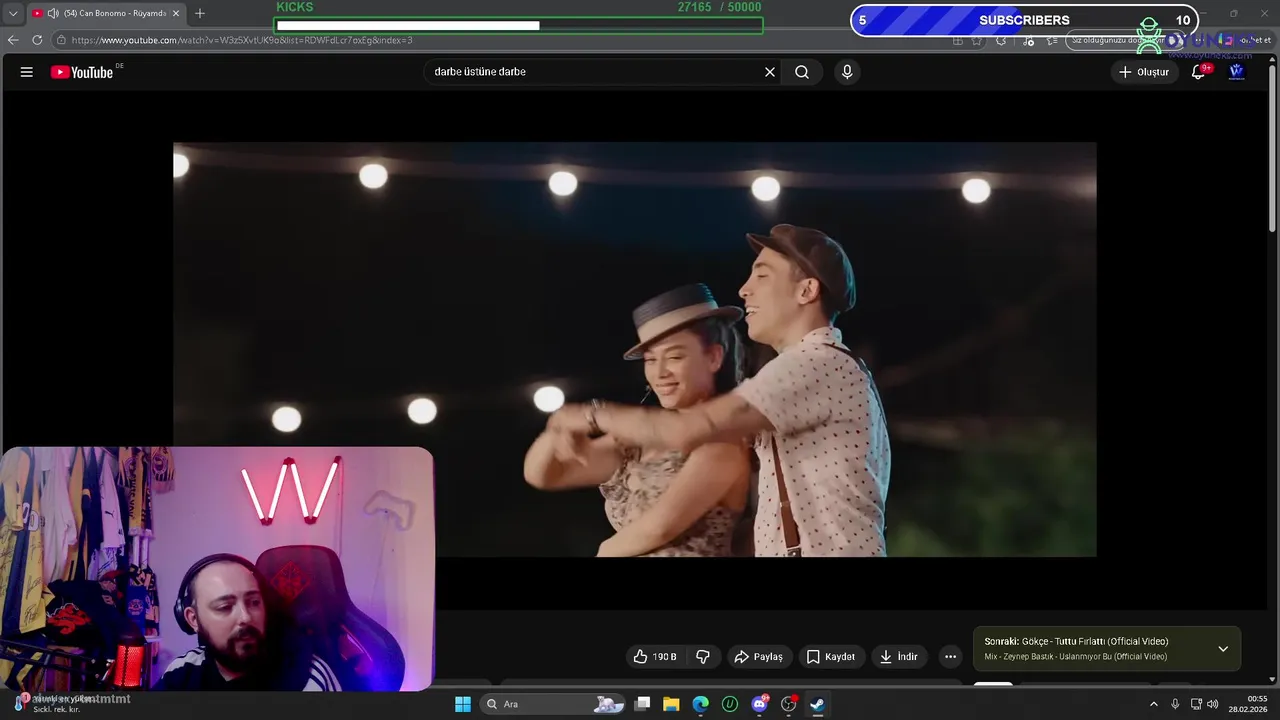
Task: Show hidden system tray icons
Action: tap(1153, 704)
